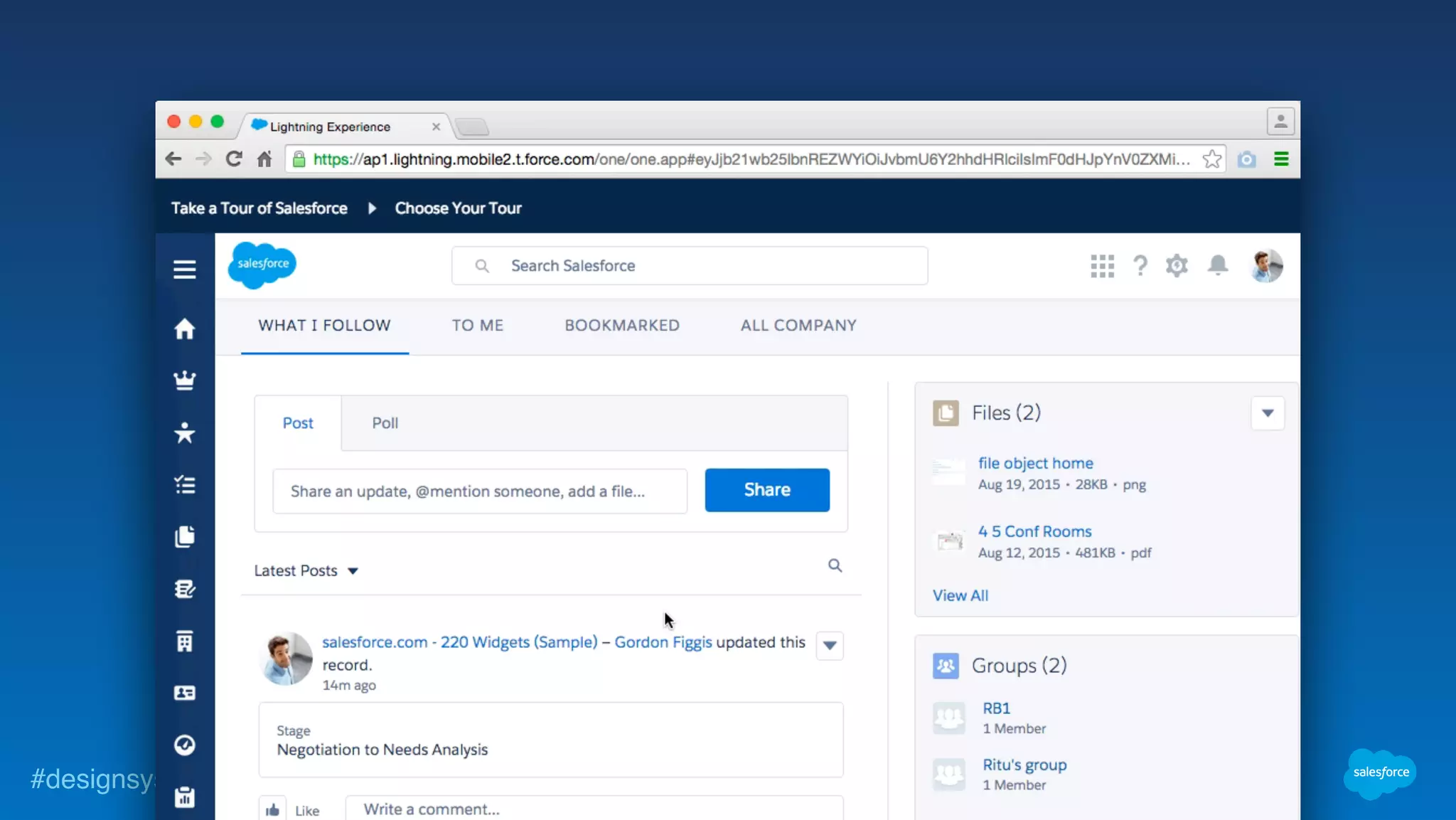Open the Setup gear icon
The width and height of the screenshot is (1456, 820).
point(1177,265)
